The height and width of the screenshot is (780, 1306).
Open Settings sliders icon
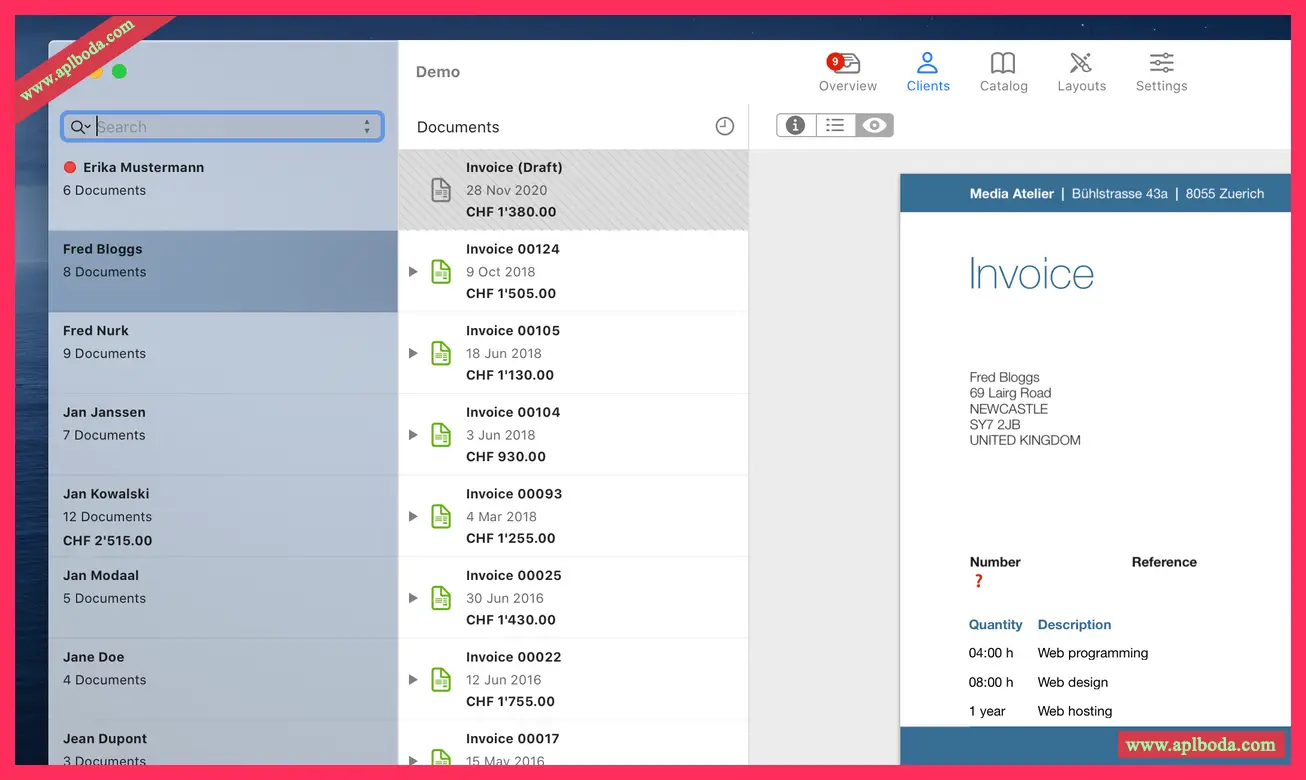(x=1161, y=64)
